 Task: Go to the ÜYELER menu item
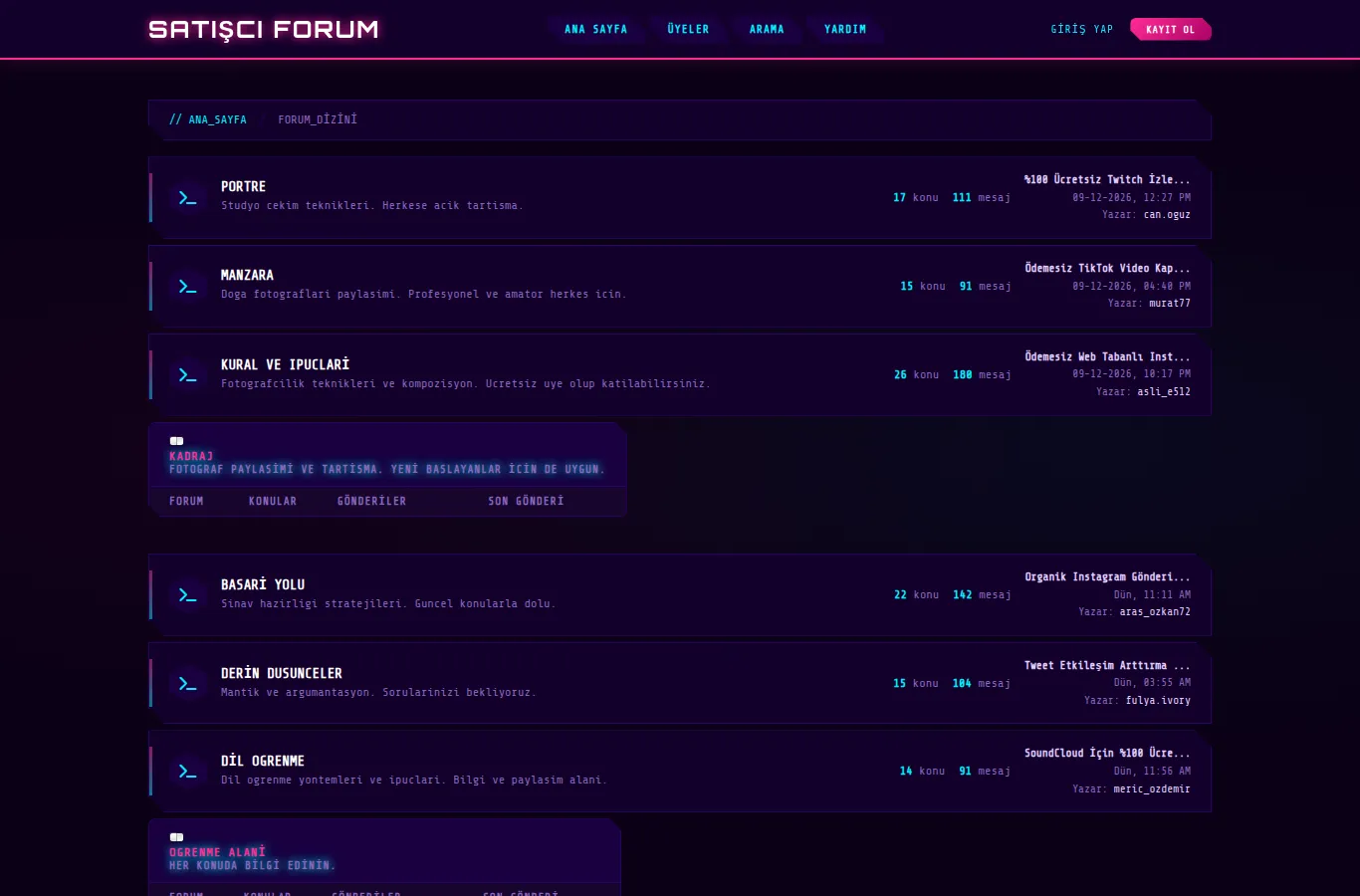(x=688, y=29)
